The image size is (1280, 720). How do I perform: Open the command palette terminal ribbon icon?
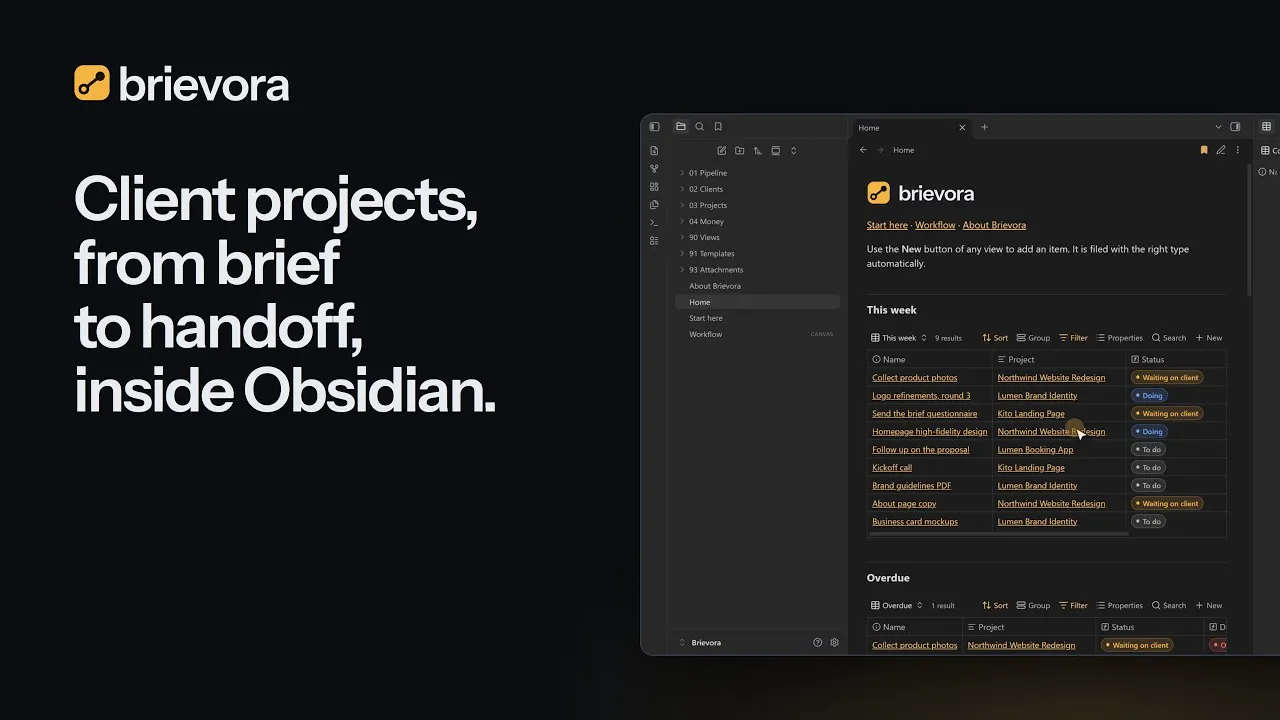pyautogui.click(x=654, y=223)
